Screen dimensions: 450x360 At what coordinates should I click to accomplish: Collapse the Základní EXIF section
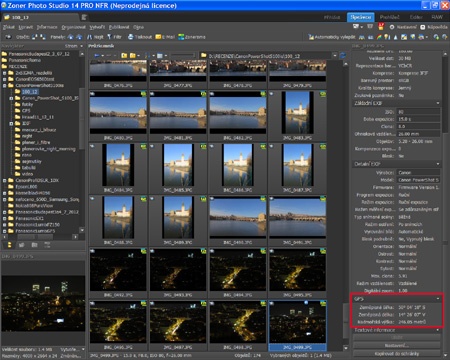[397, 103]
